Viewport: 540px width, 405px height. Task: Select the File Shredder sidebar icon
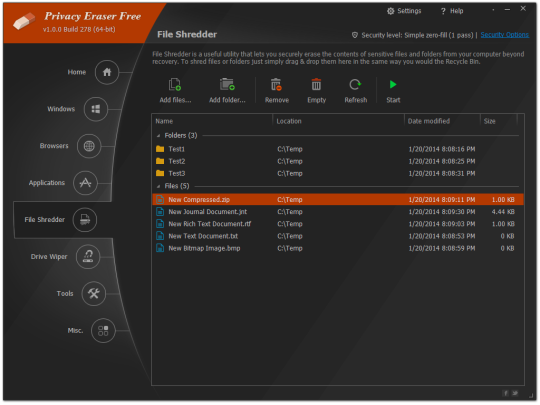click(x=85, y=220)
